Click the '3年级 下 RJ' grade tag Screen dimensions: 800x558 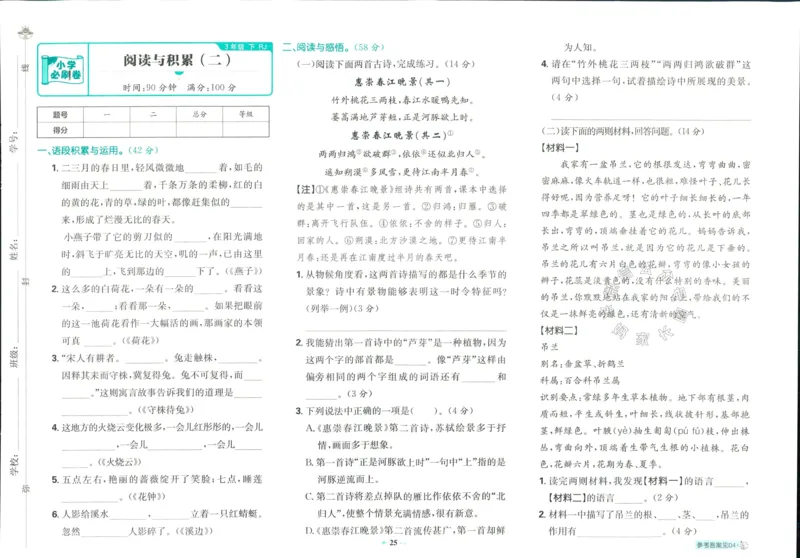tap(245, 46)
